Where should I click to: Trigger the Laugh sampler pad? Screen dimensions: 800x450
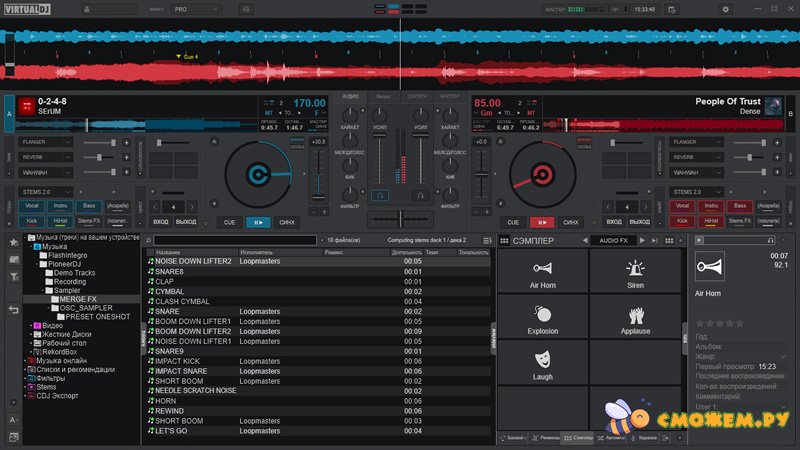coord(542,363)
